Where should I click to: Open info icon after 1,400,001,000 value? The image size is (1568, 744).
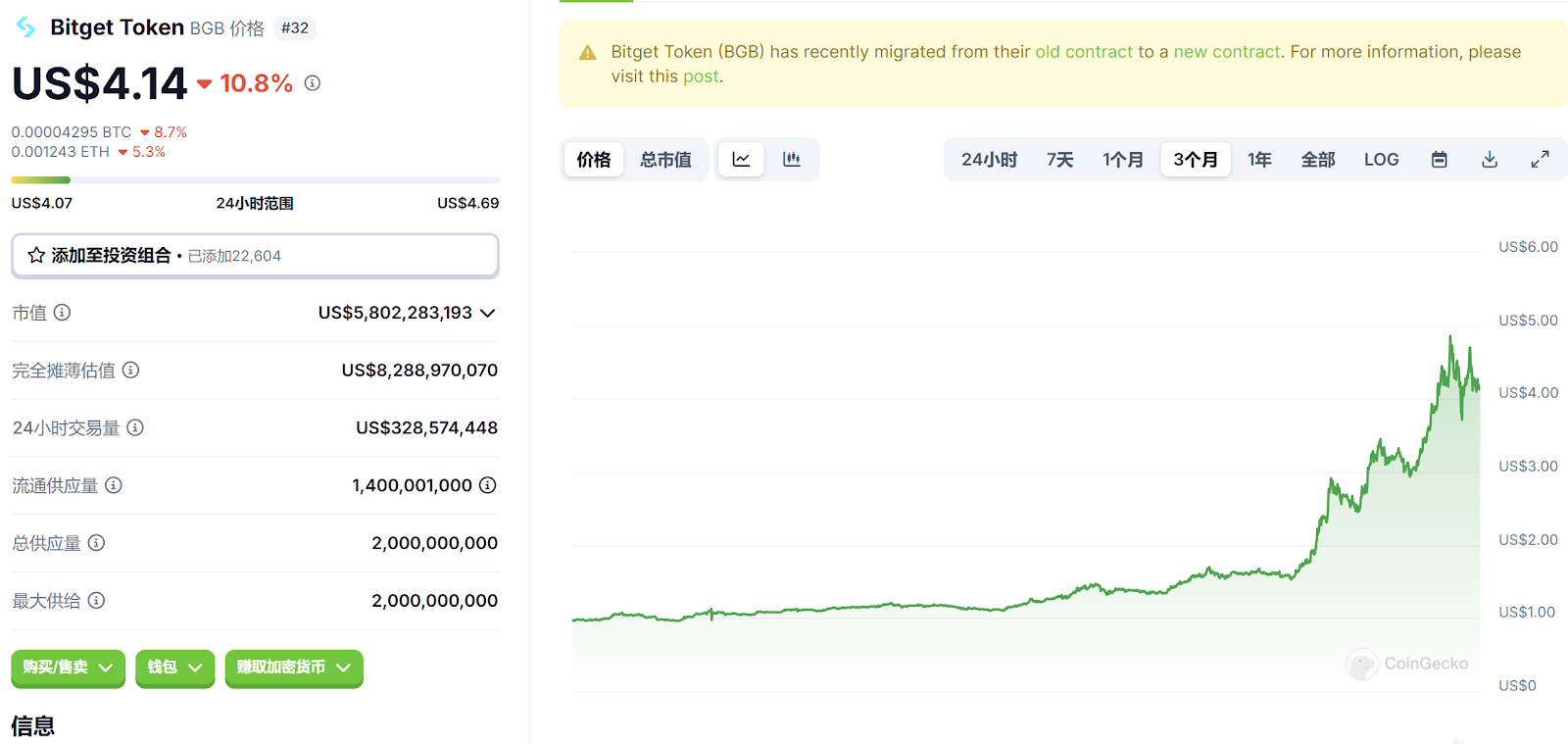click(x=487, y=485)
